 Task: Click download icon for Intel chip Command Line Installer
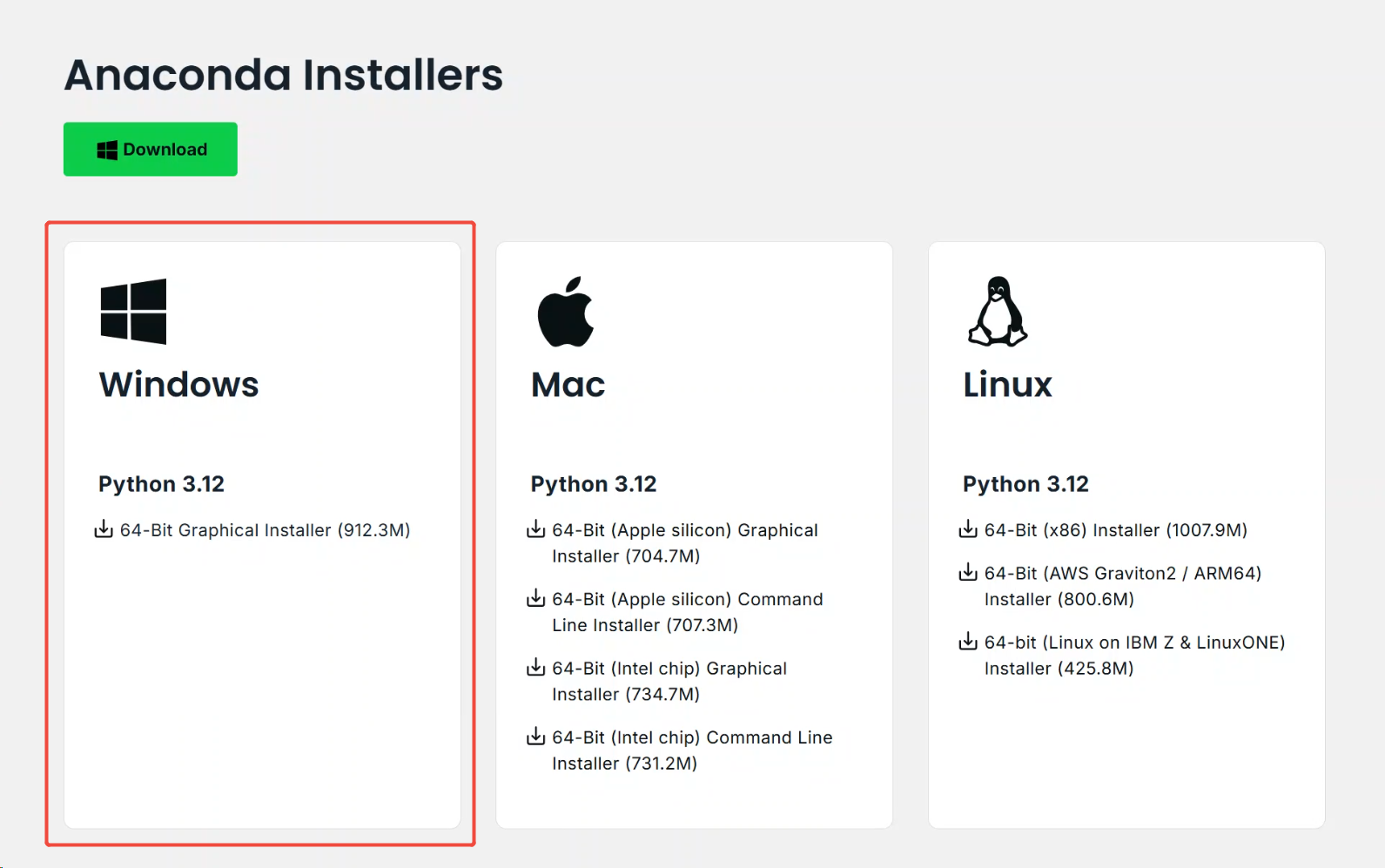536,737
